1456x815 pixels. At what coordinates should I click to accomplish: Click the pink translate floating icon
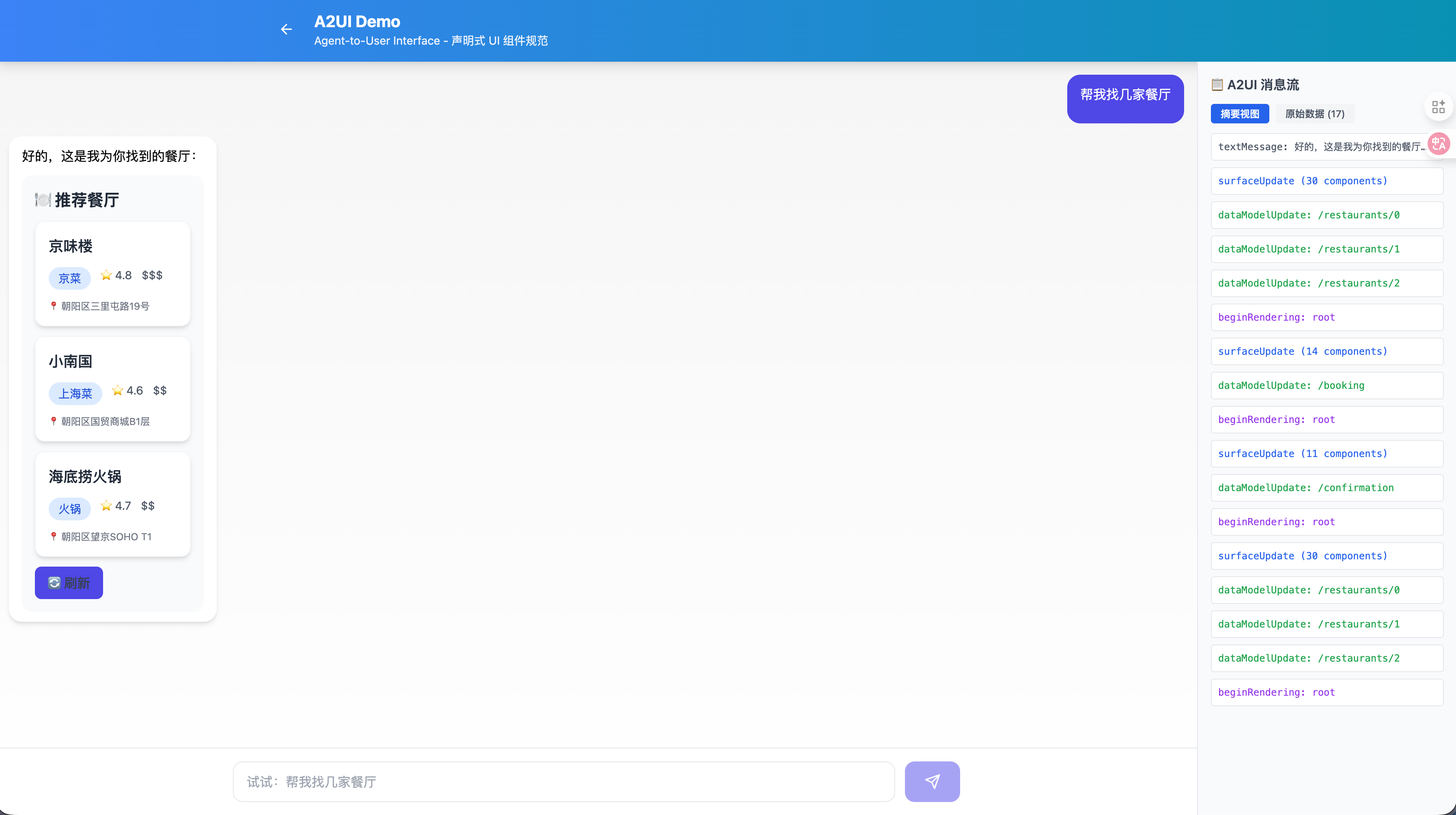1439,144
